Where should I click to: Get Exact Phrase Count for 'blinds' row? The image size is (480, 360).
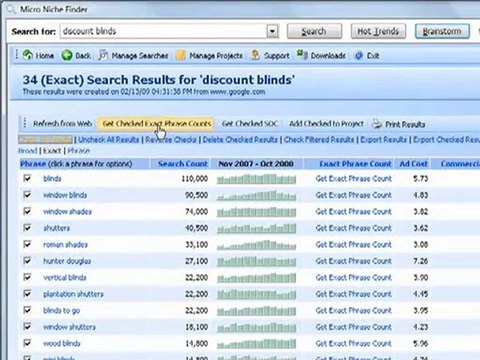(x=353, y=179)
